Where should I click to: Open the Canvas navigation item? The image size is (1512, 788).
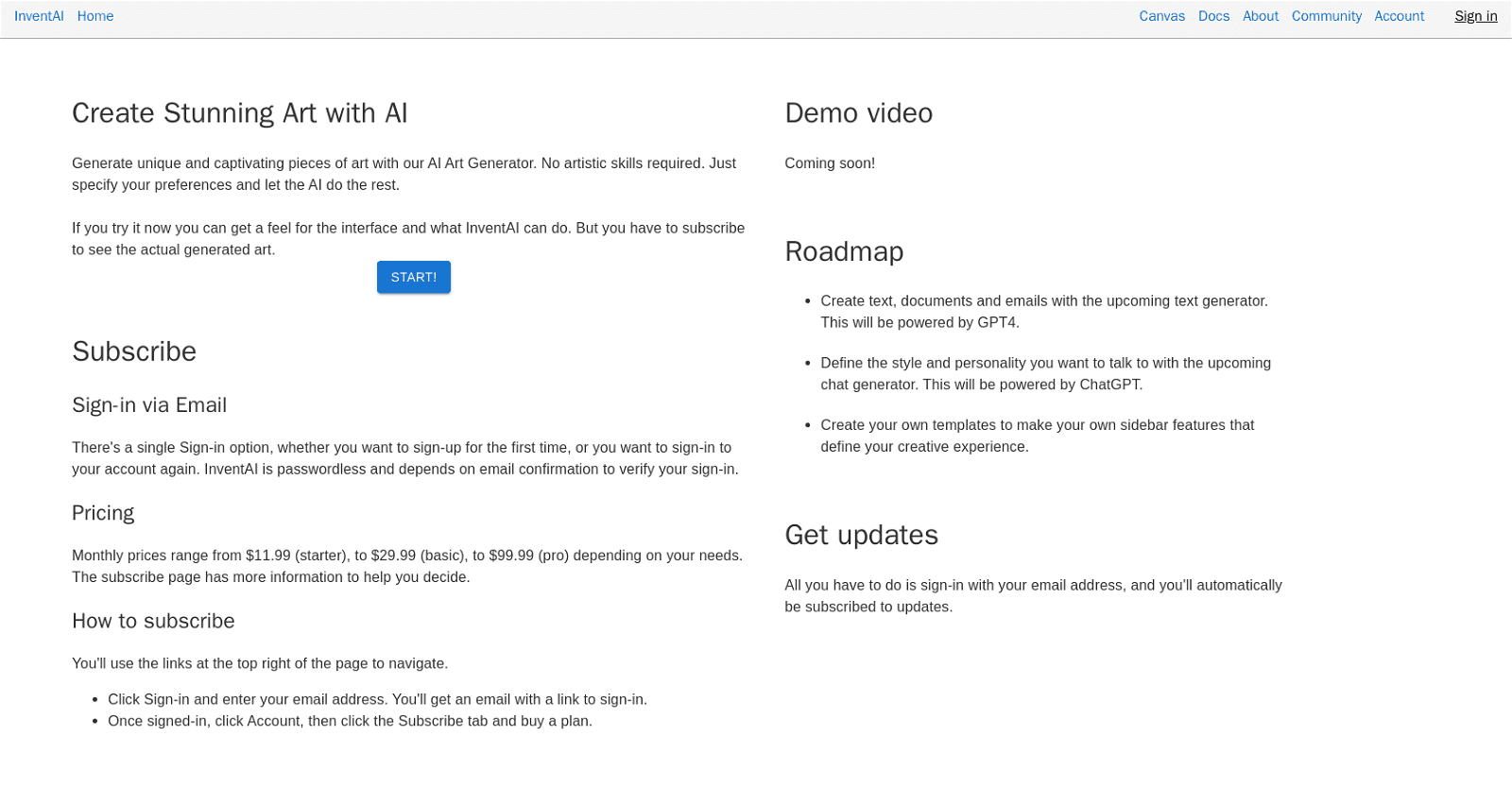pyautogui.click(x=1161, y=16)
